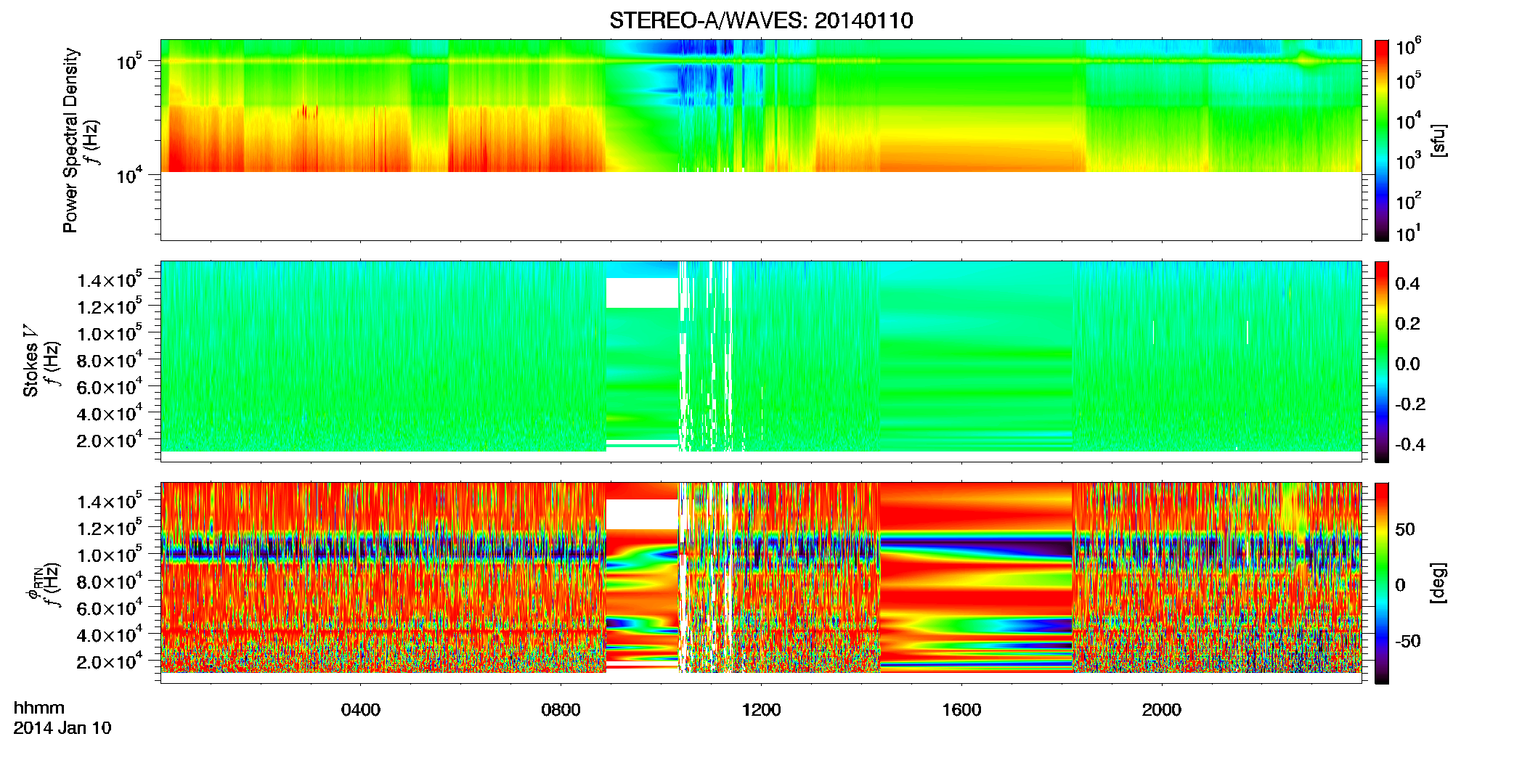Screen dimensions: 1522x784
Task: Click the Power Spectral Density spectrogram panel
Action: point(761,140)
